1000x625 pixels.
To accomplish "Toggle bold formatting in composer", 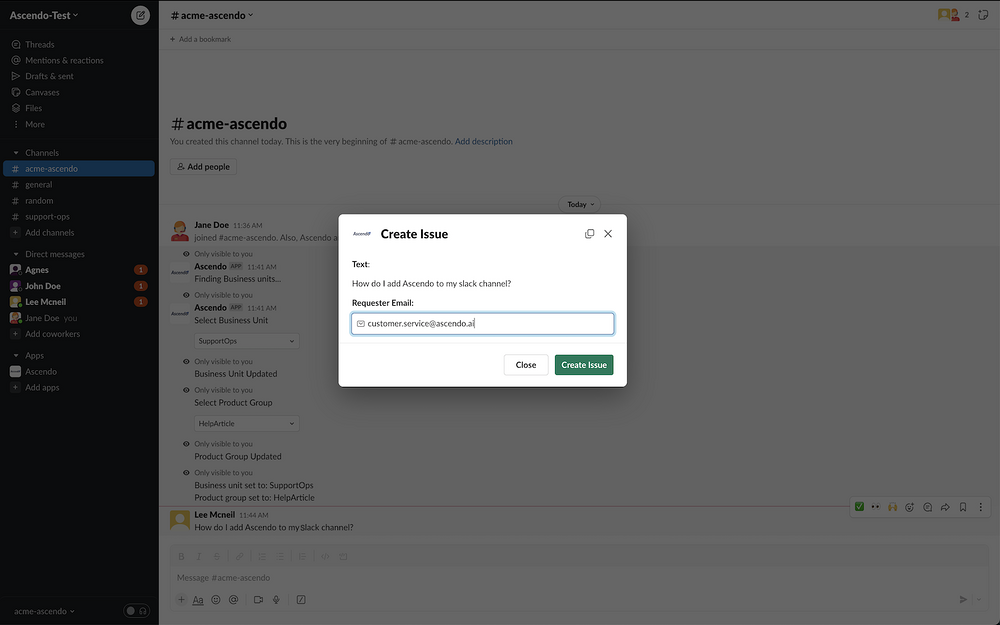I will [x=181, y=556].
